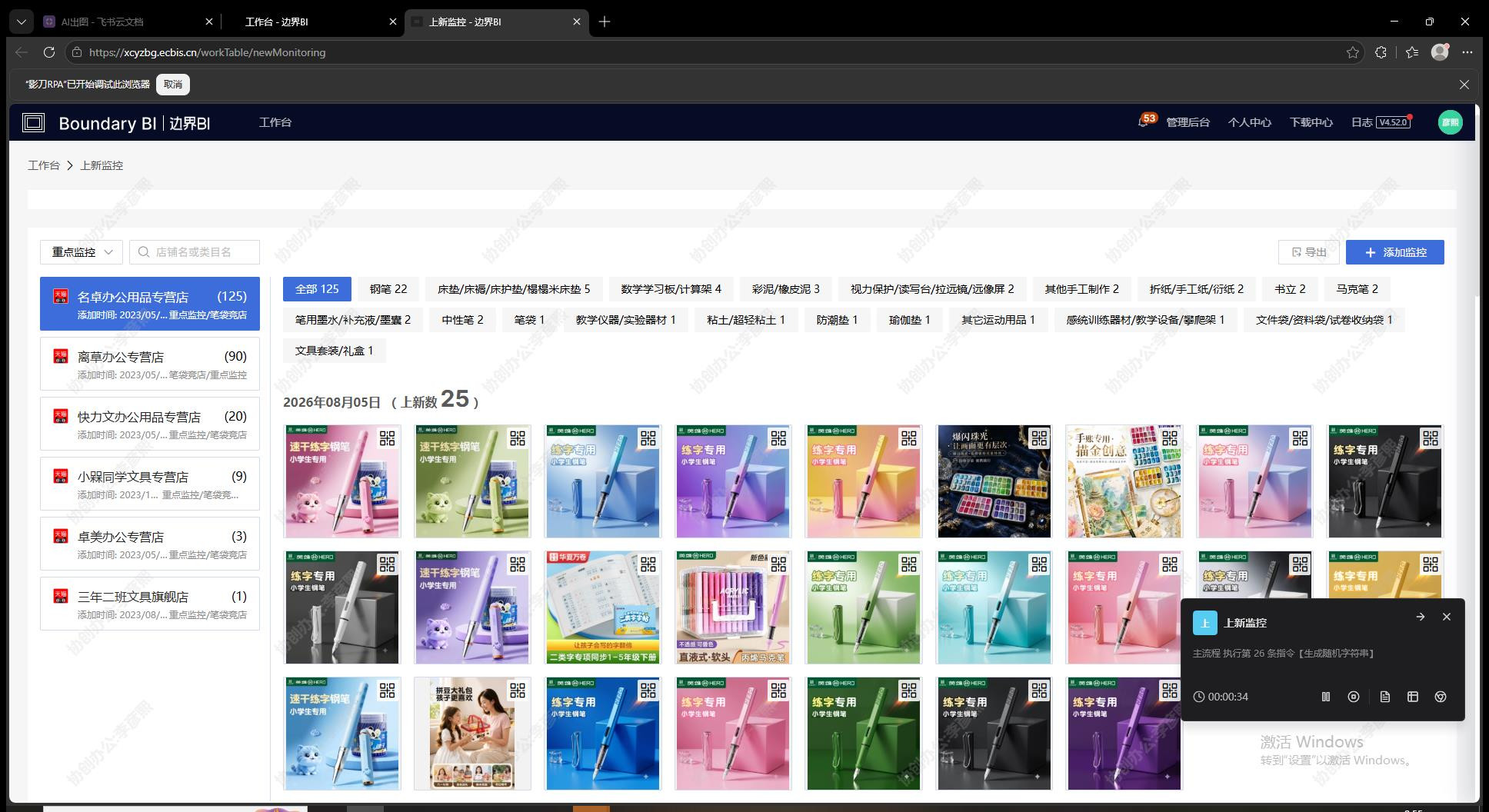Go to 个人中心
Screen dimensions: 1489x812
[x=1250, y=122]
